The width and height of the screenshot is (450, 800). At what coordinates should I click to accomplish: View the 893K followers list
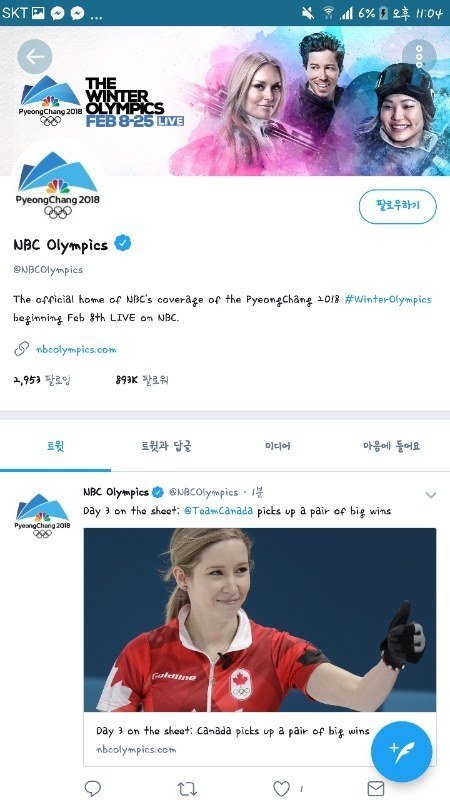(x=142, y=380)
